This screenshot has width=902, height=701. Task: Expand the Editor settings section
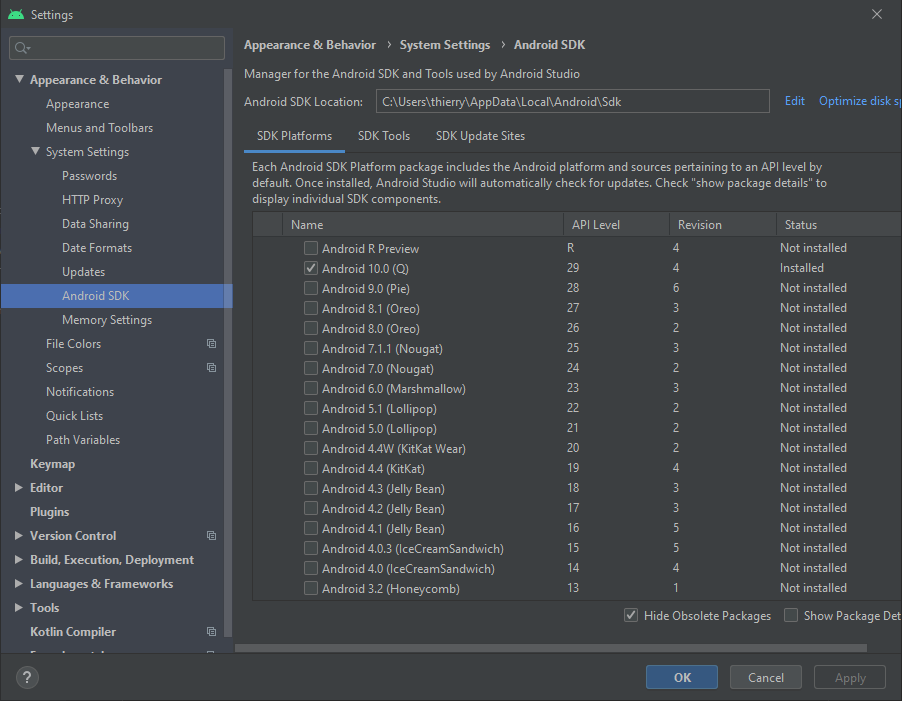point(19,488)
